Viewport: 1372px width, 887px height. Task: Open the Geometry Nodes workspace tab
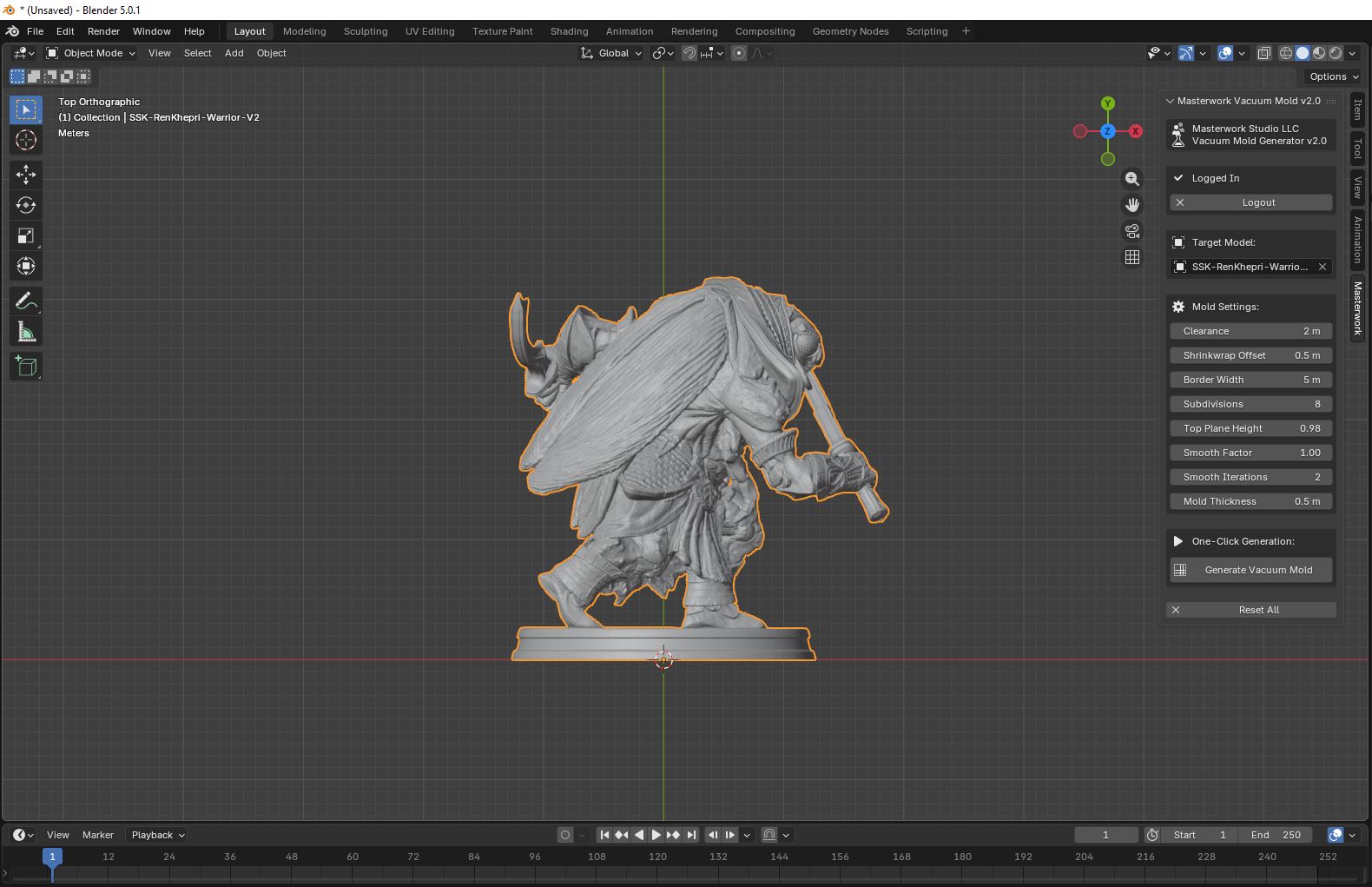click(x=850, y=31)
